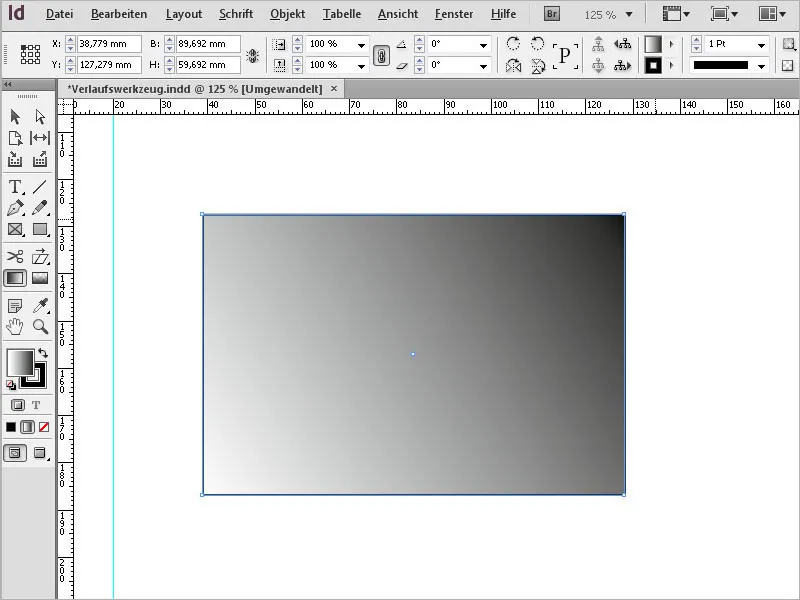Select the Pencil tool

(x=40, y=208)
